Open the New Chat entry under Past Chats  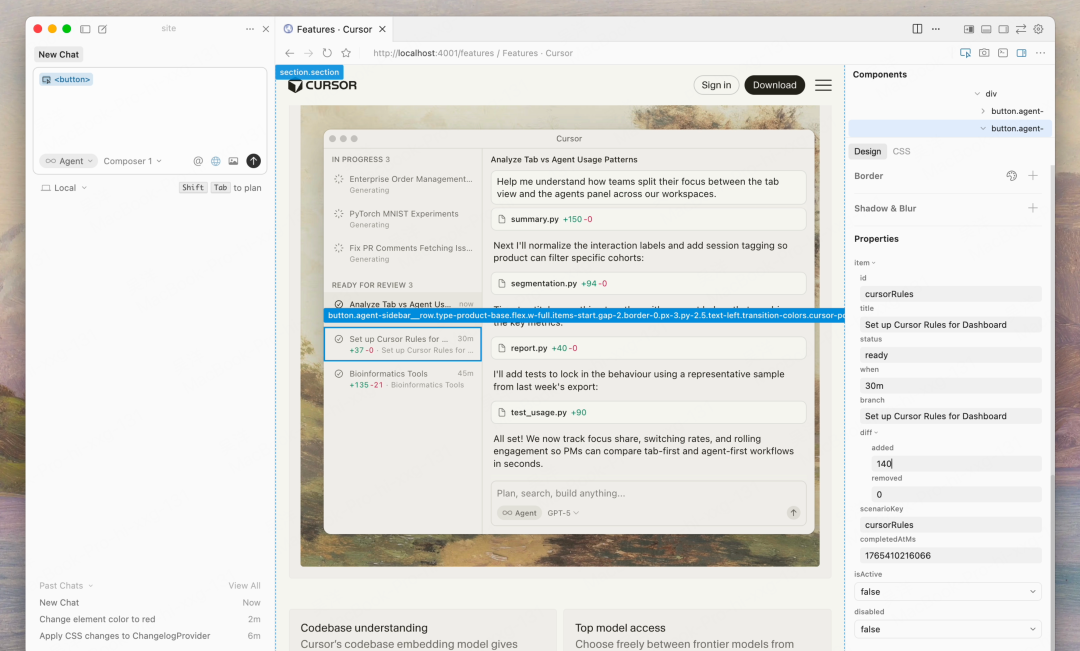[149, 603]
